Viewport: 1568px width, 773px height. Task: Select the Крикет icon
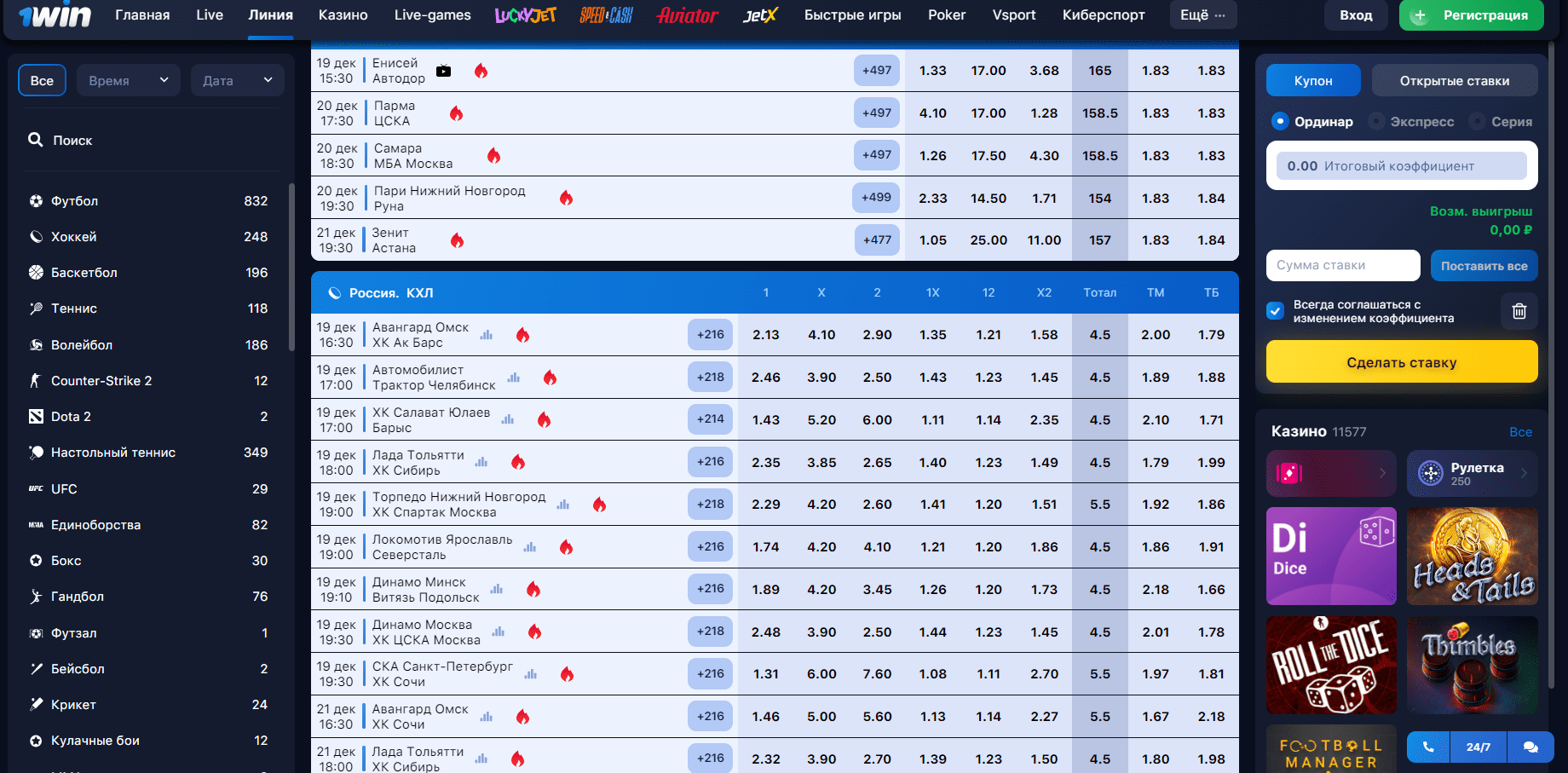(x=36, y=705)
